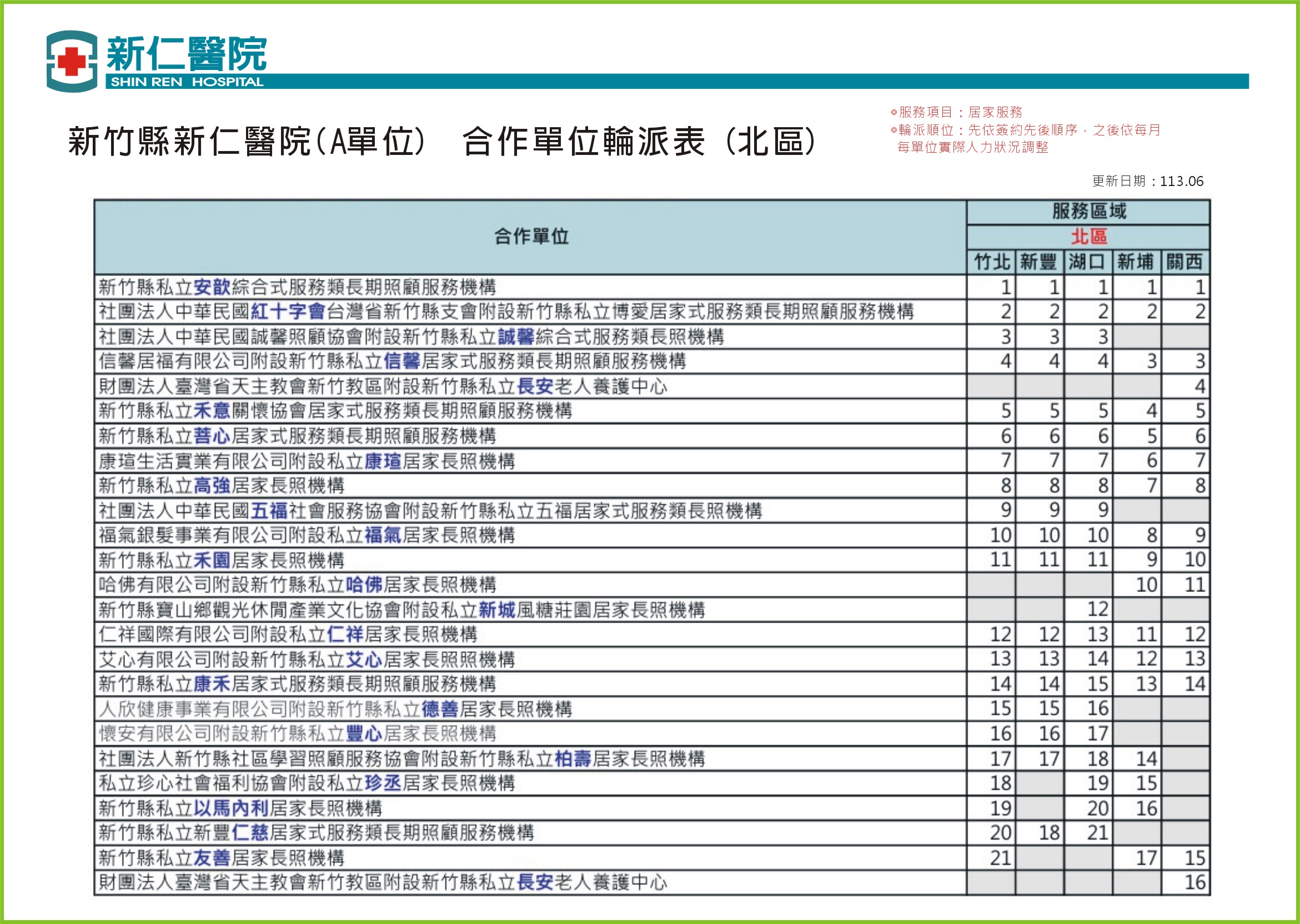Viewport: 1300px width, 924px height.
Task: Click the 合作單位 column header
Action: click(x=531, y=236)
